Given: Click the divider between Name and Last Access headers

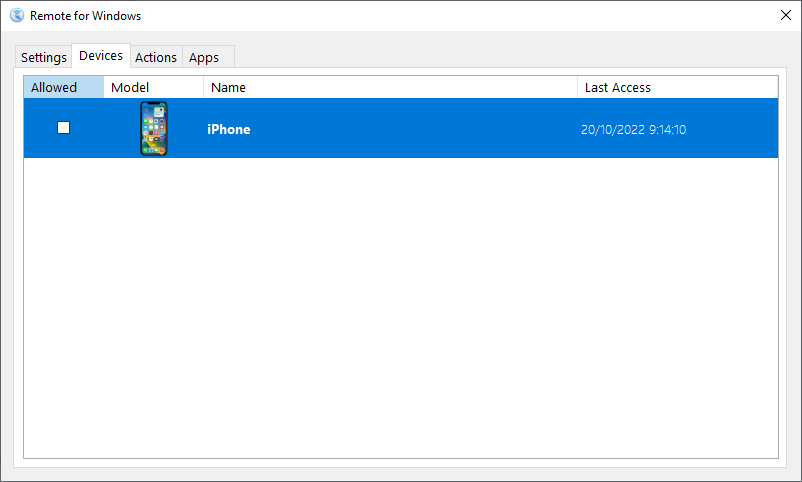Looking at the screenshot, I should point(577,87).
